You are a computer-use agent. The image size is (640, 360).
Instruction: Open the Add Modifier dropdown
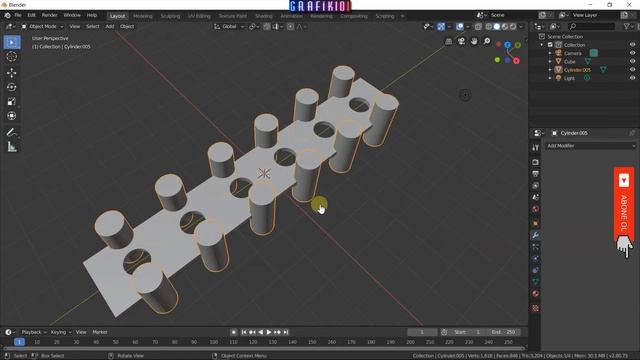tap(591, 146)
